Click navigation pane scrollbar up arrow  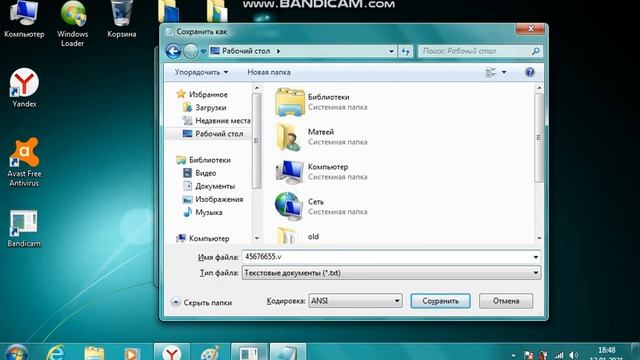click(257, 88)
